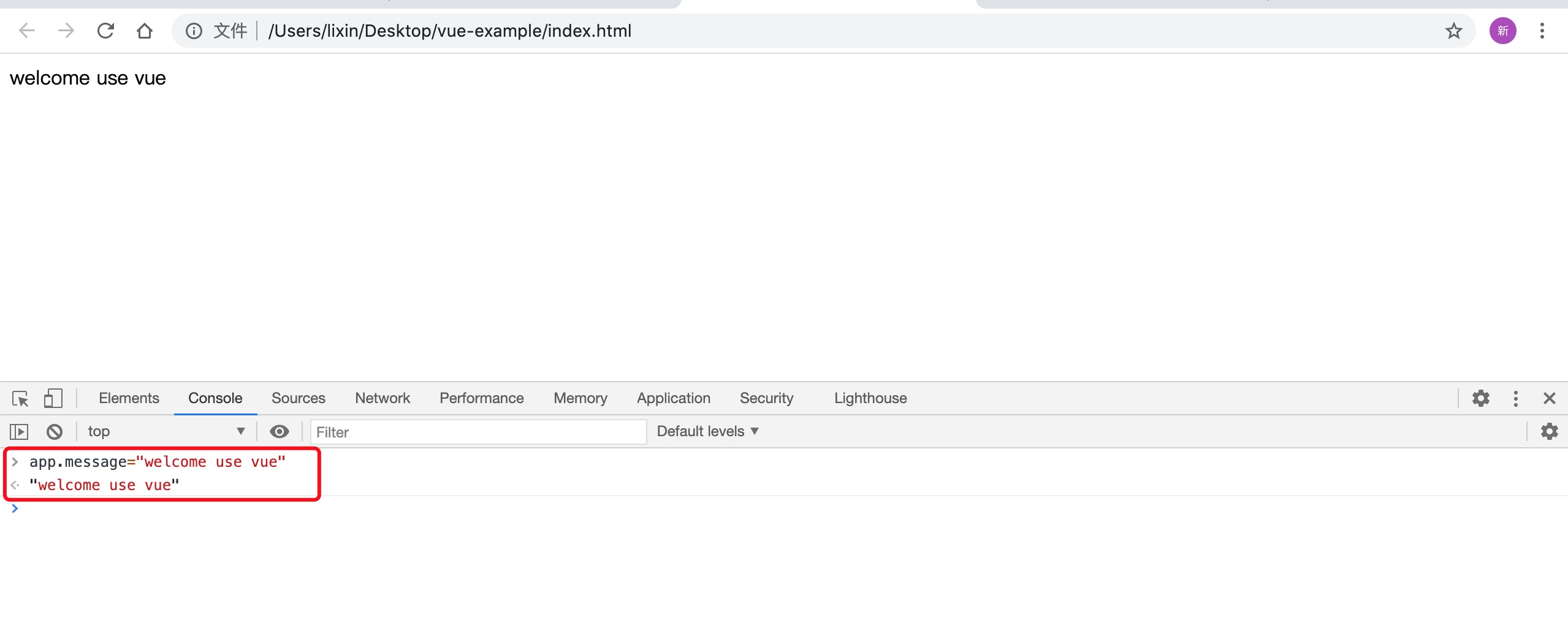Image resolution: width=1568 pixels, height=631 pixels.
Task: Bookmark this page with the star
Action: point(1454,31)
